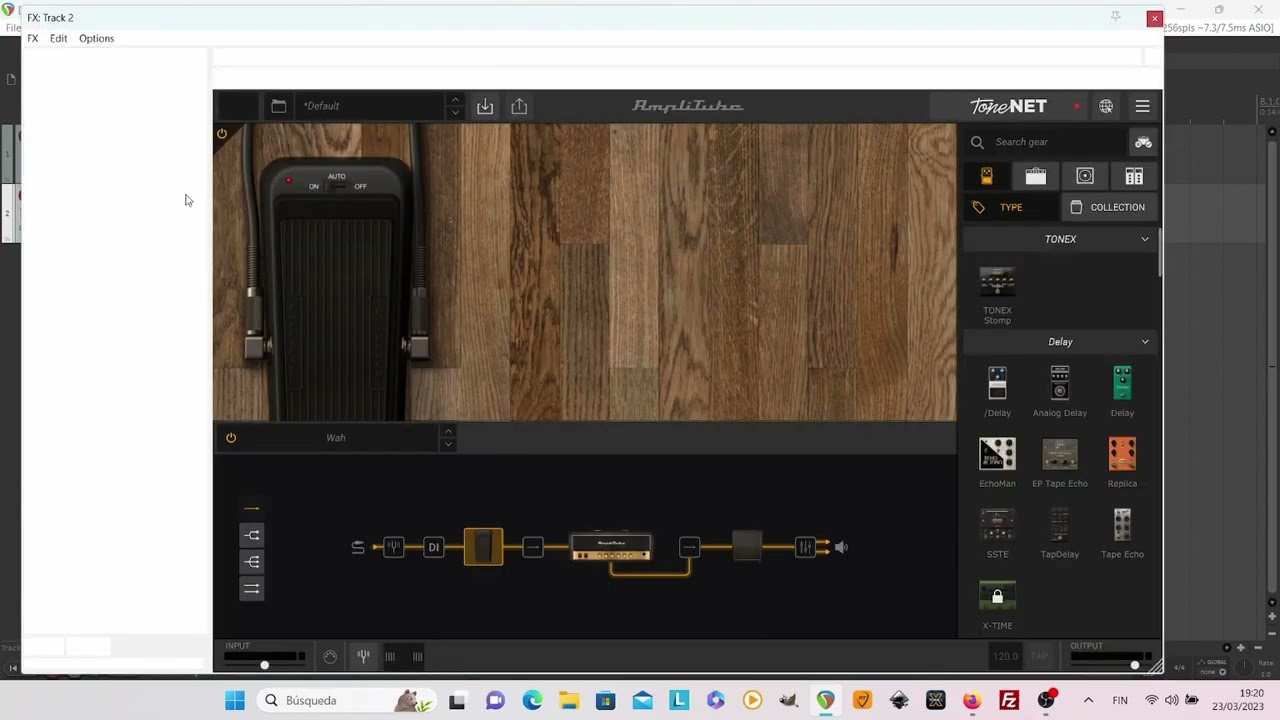Toggle the Wah model power button
Viewport: 1280px width, 720px height.
point(231,438)
